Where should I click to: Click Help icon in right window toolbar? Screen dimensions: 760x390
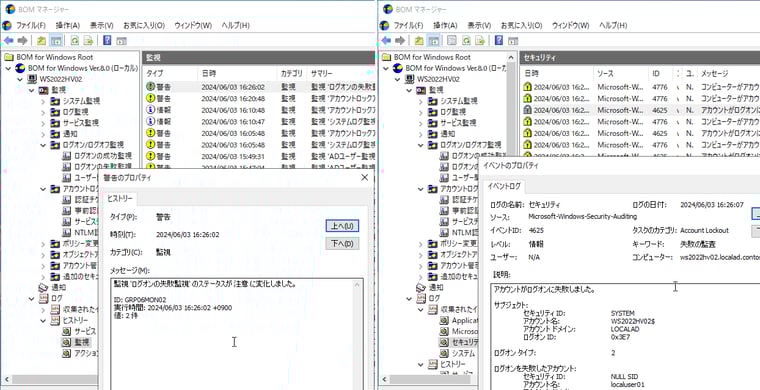pyautogui.click(x=499, y=41)
